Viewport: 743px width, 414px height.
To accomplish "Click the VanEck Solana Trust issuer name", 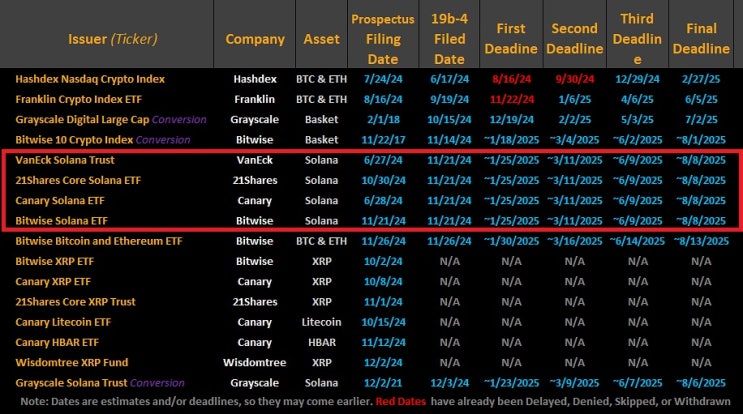I will pyautogui.click(x=65, y=160).
